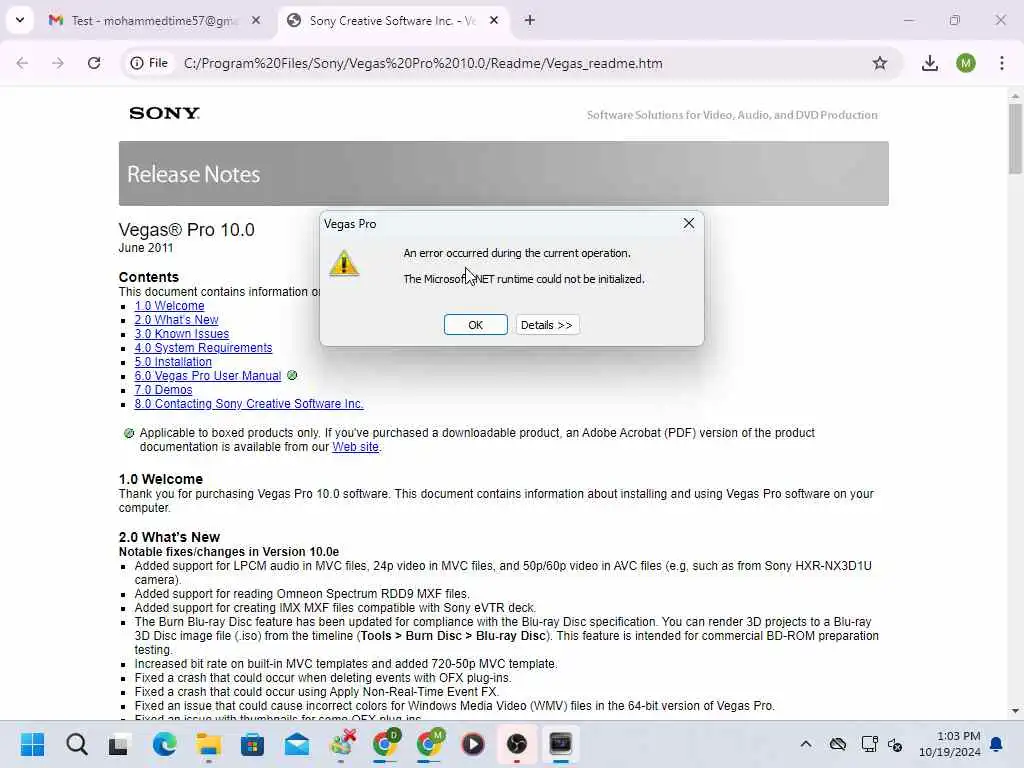
Task: Click the muted volume tray icon
Action: (x=895, y=744)
